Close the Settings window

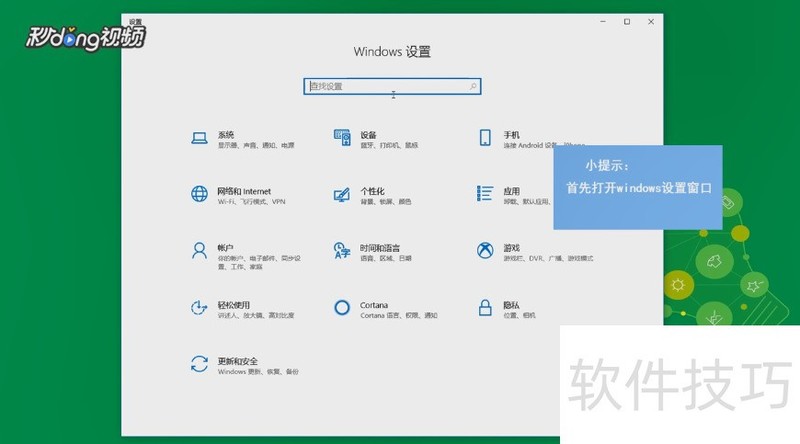point(651,21)
